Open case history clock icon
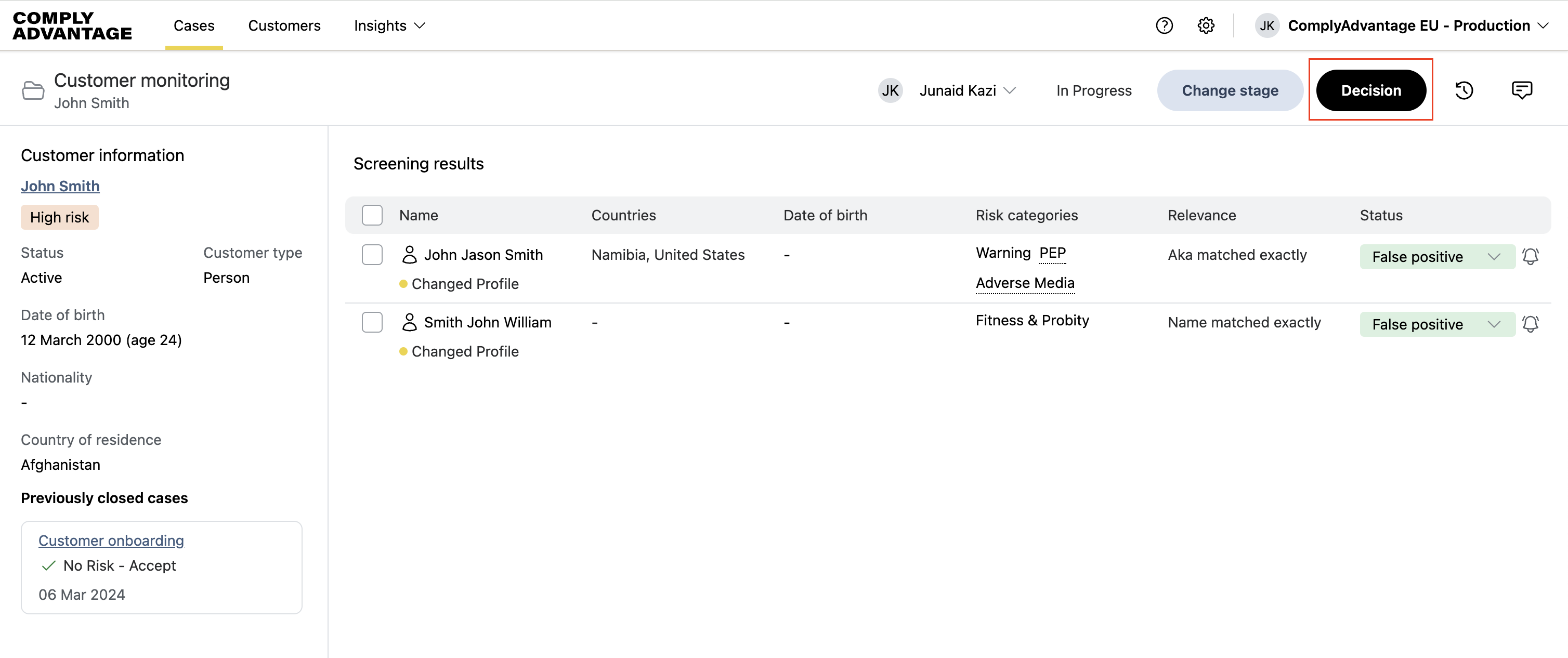The image size is (1568, 658). [1464, 90]
